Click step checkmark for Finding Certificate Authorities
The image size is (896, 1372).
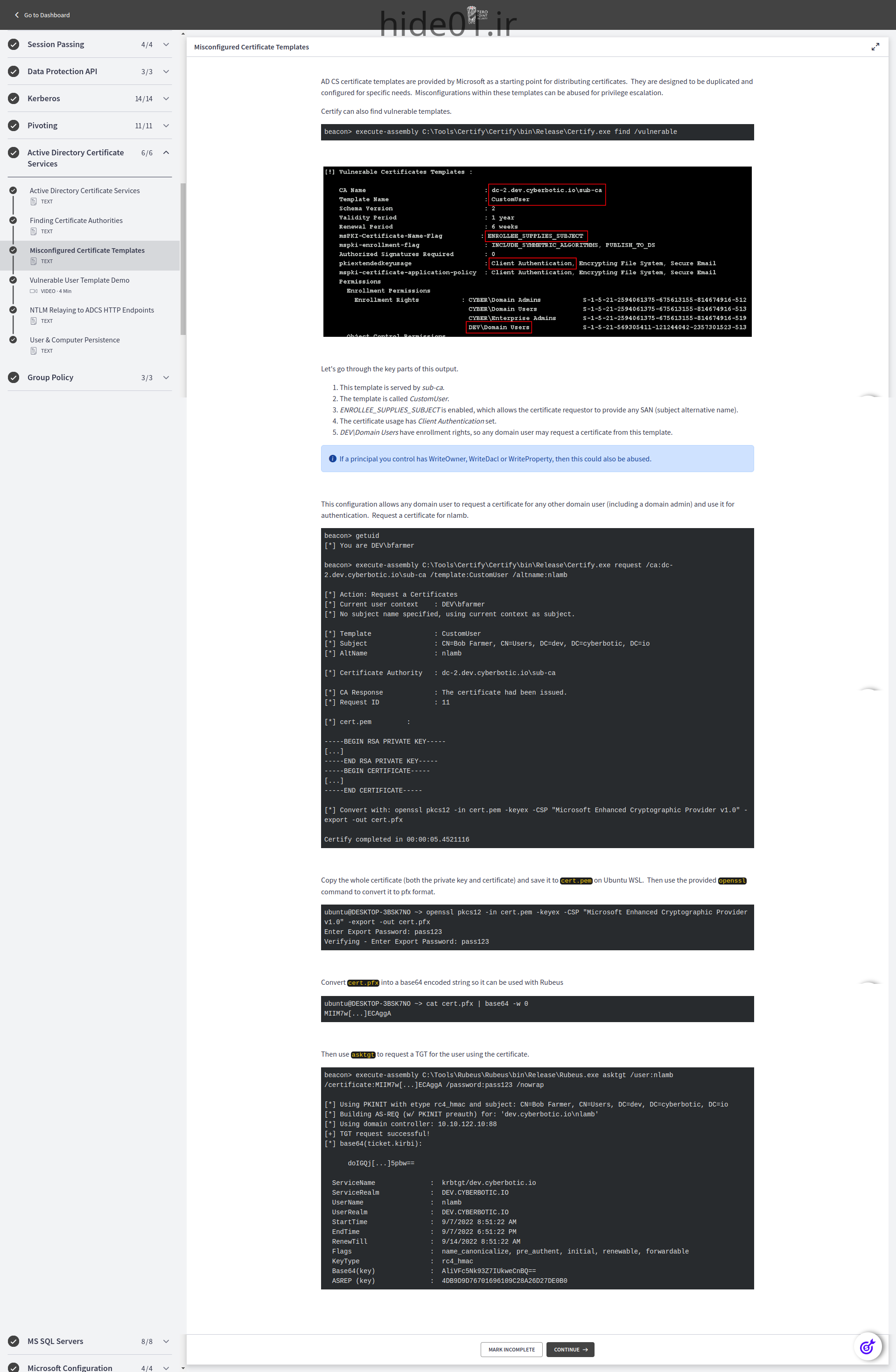tap(13, 220)
